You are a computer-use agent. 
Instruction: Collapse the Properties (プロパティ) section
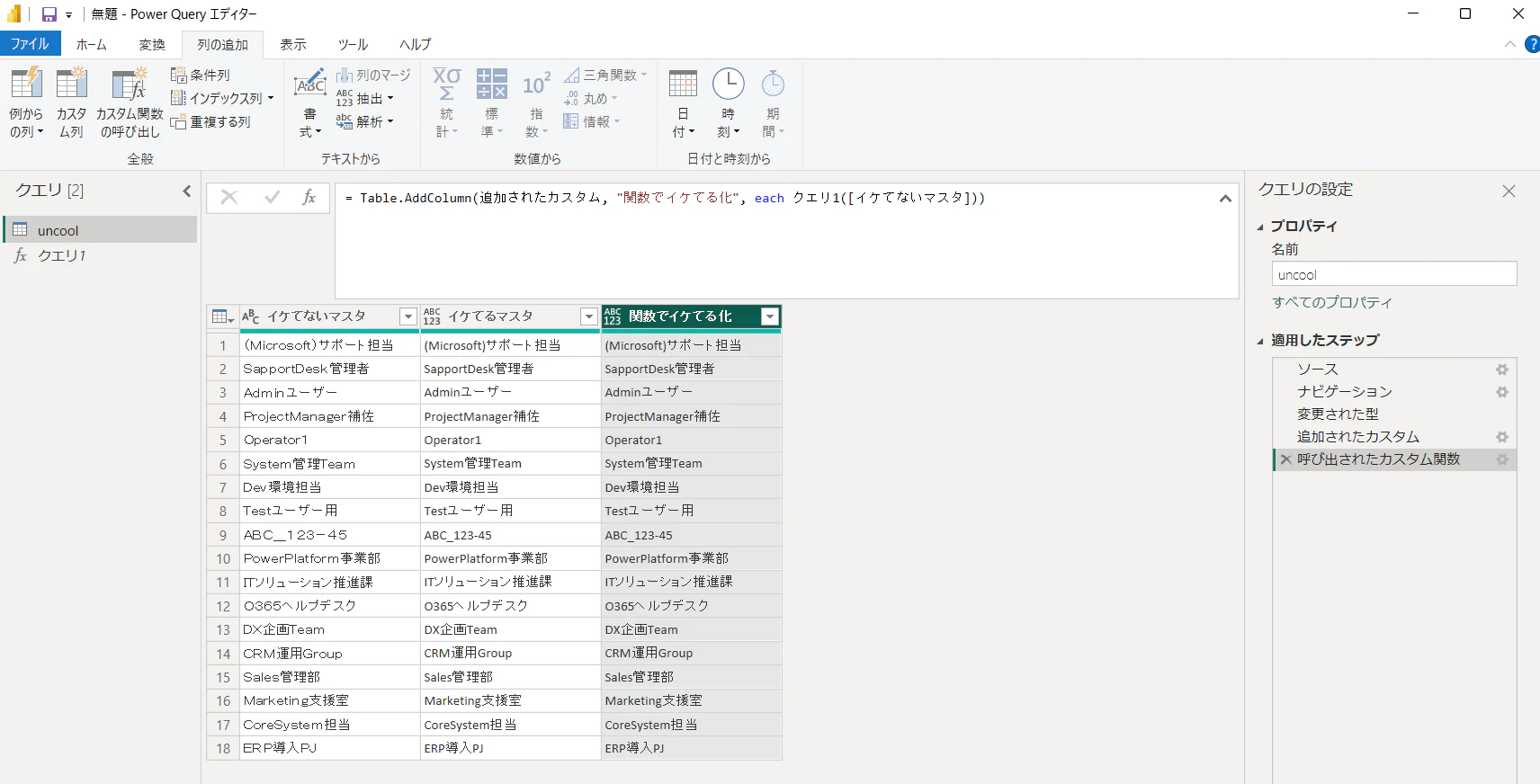point(1260,227)
